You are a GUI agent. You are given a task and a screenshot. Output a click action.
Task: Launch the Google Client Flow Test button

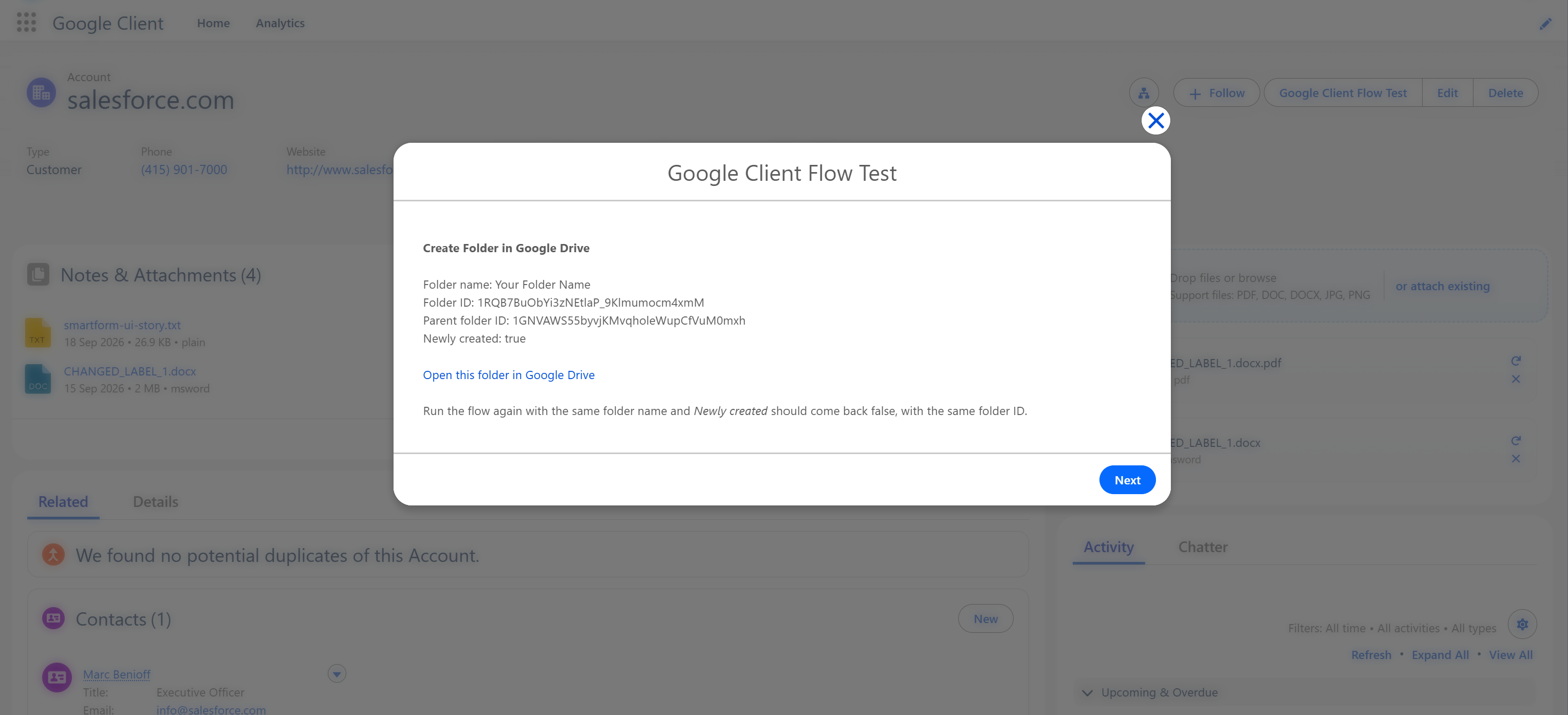coord(1343,93)
